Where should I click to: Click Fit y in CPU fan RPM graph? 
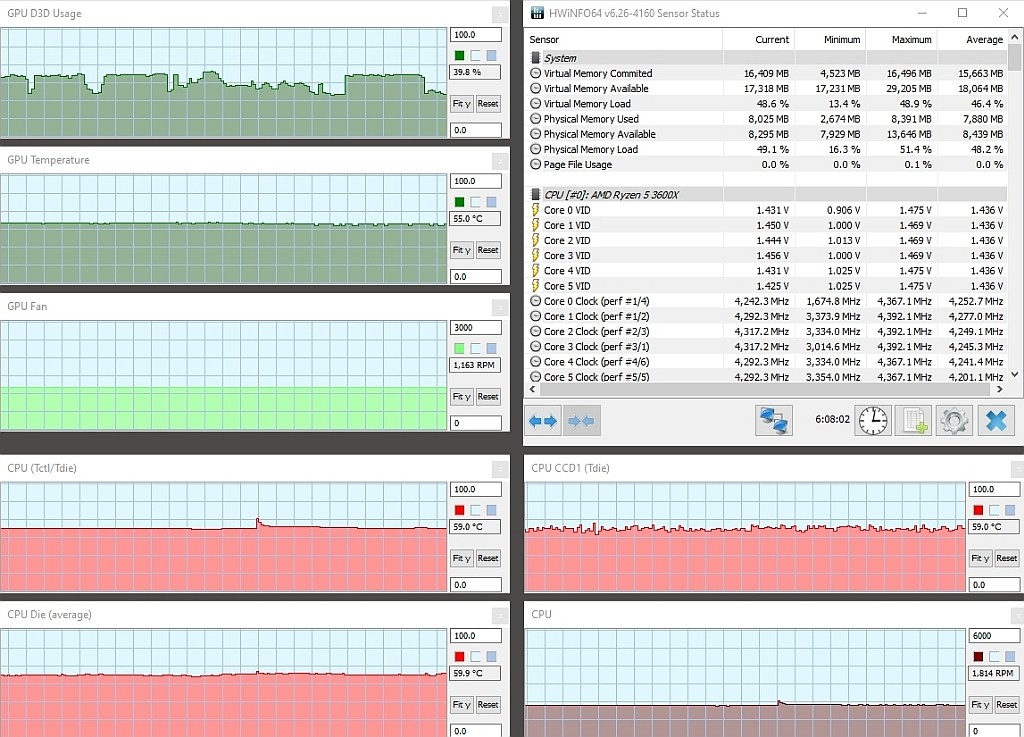(980, 705)
